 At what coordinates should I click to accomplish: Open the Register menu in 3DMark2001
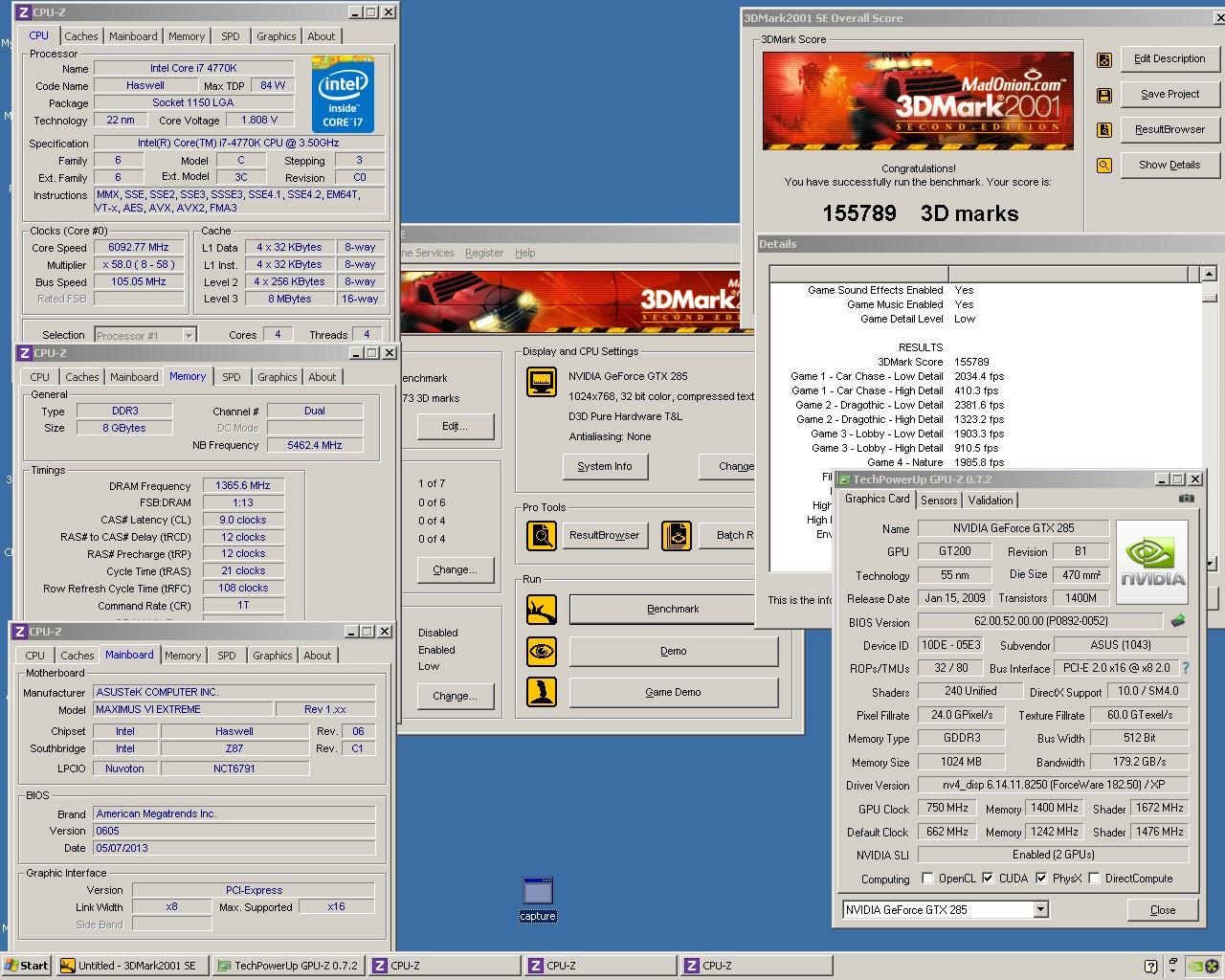(x=484, y=253)
